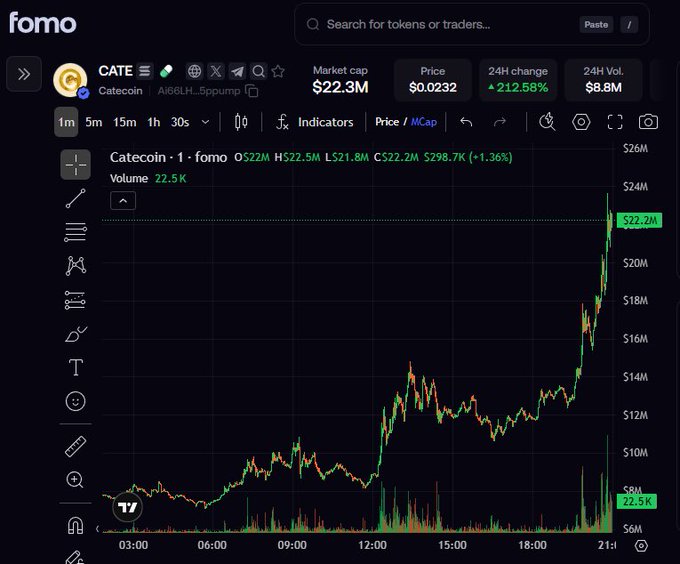Click the Volume 22.5K indicator label

(148, 178)
